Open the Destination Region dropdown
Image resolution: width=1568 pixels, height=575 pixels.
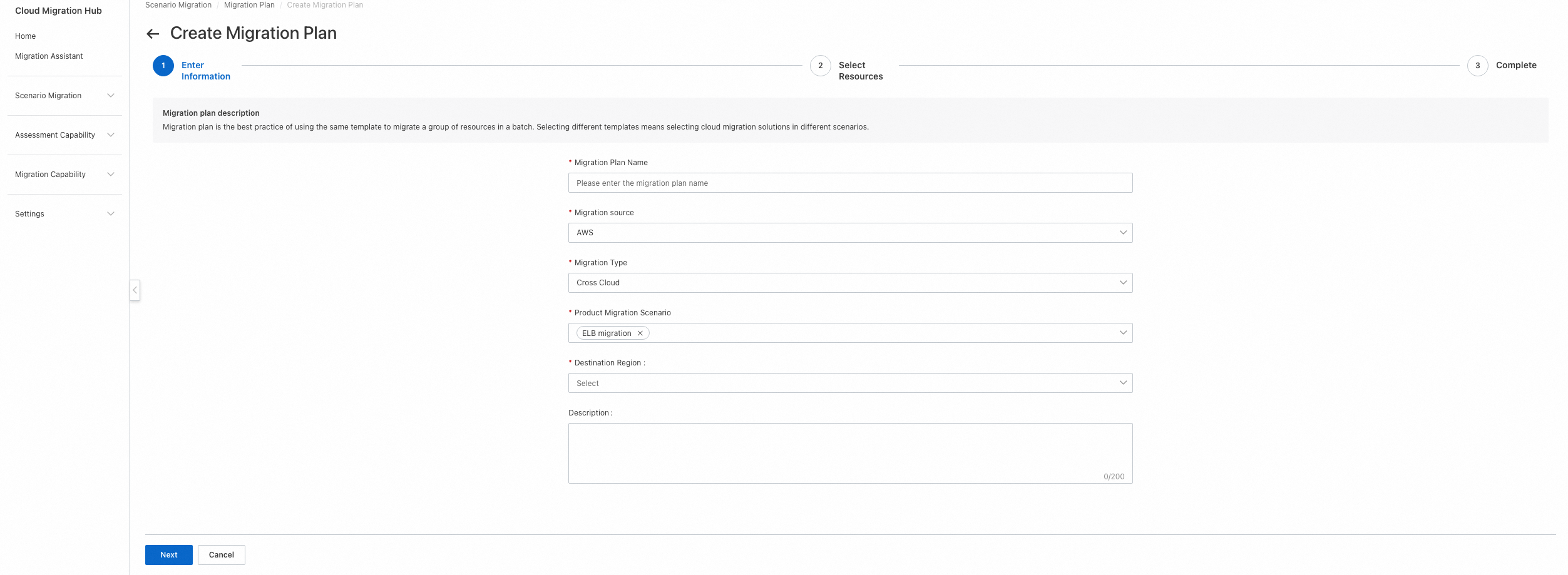click(850, 383)
